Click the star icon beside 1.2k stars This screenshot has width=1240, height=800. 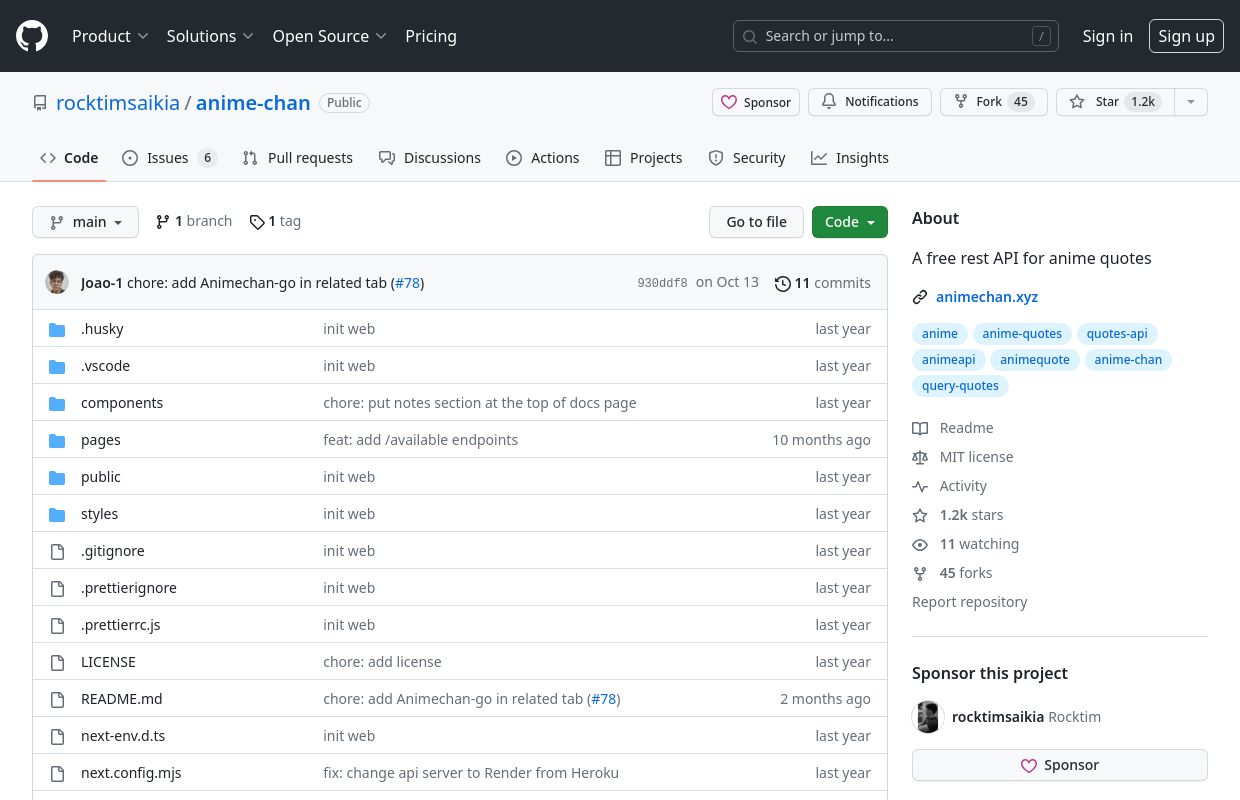[x=920, y=515]
